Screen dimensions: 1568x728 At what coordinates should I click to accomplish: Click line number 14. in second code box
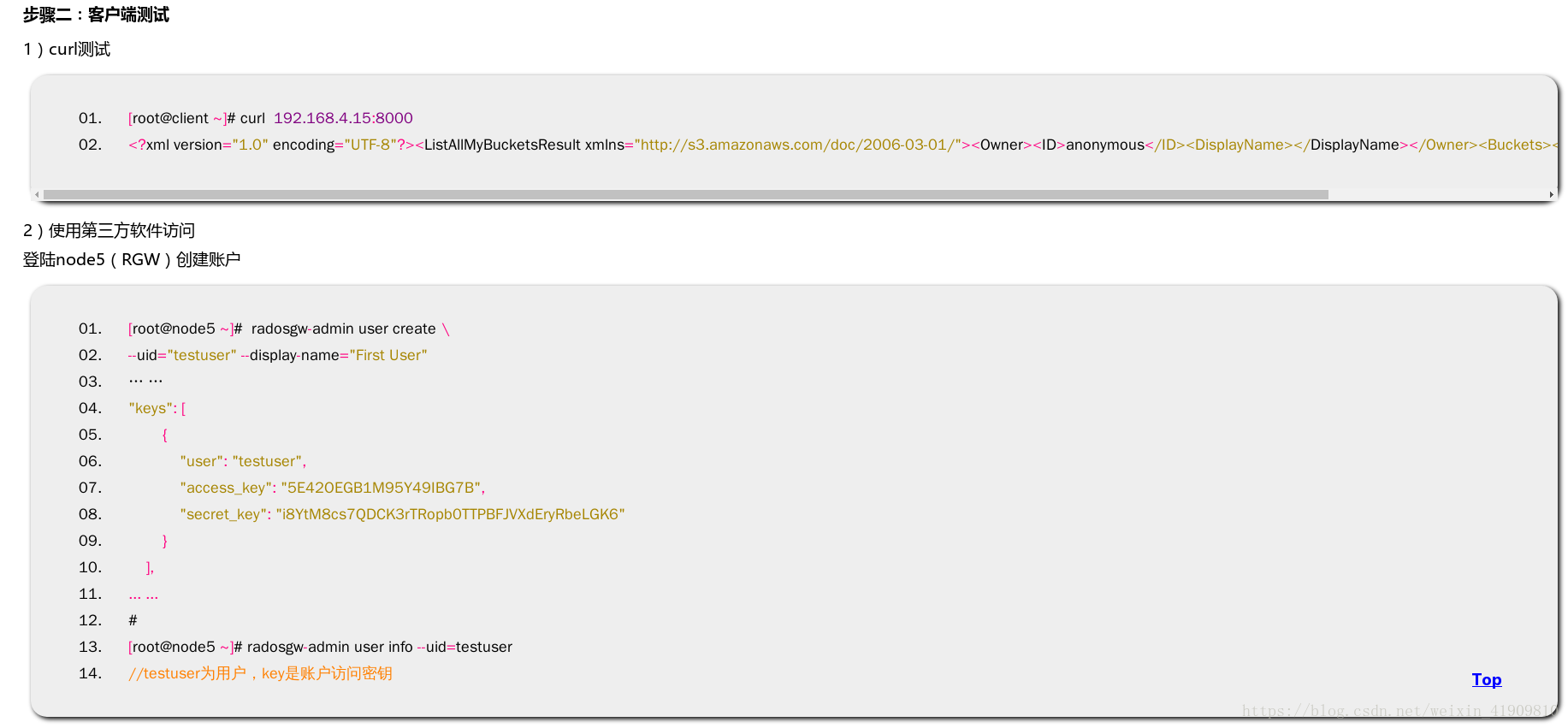(90, 673)
